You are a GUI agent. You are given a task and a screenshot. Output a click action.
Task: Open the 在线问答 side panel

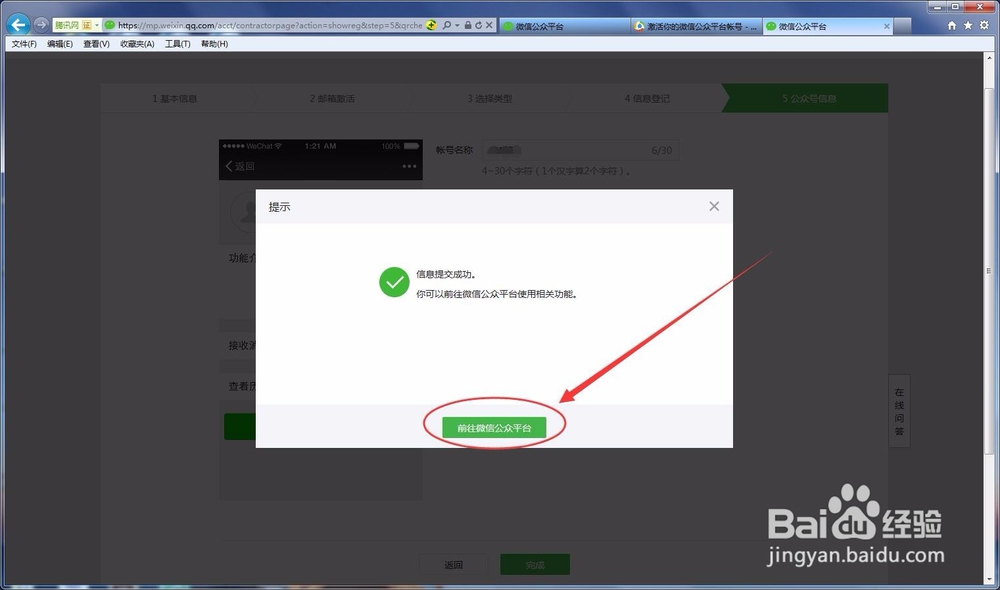tap(899, 411)
